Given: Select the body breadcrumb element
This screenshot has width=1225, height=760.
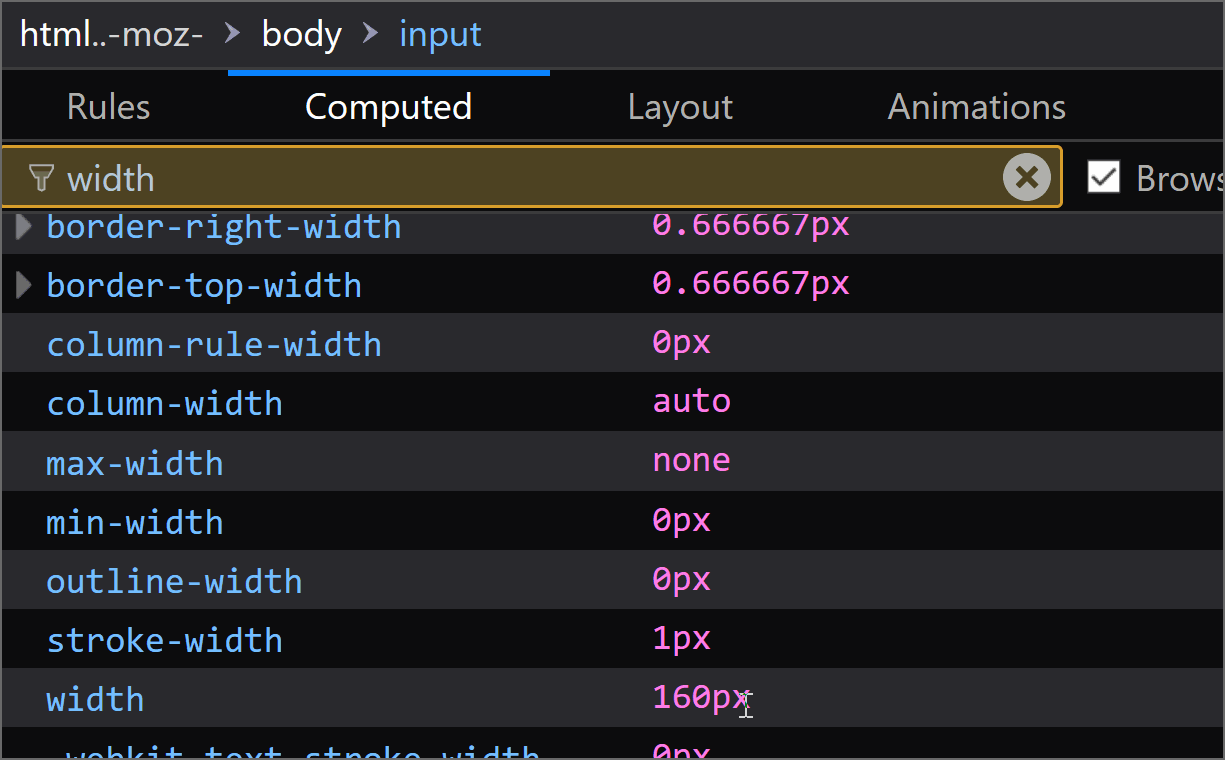Looking at the screenshot, I should pyautogui.click(x=301, y=35).
